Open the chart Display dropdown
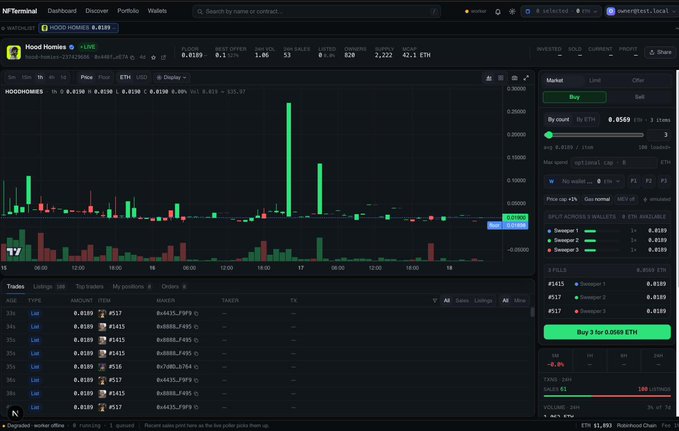This screenshot has height=431, width=679. click(x=172, y=78)
